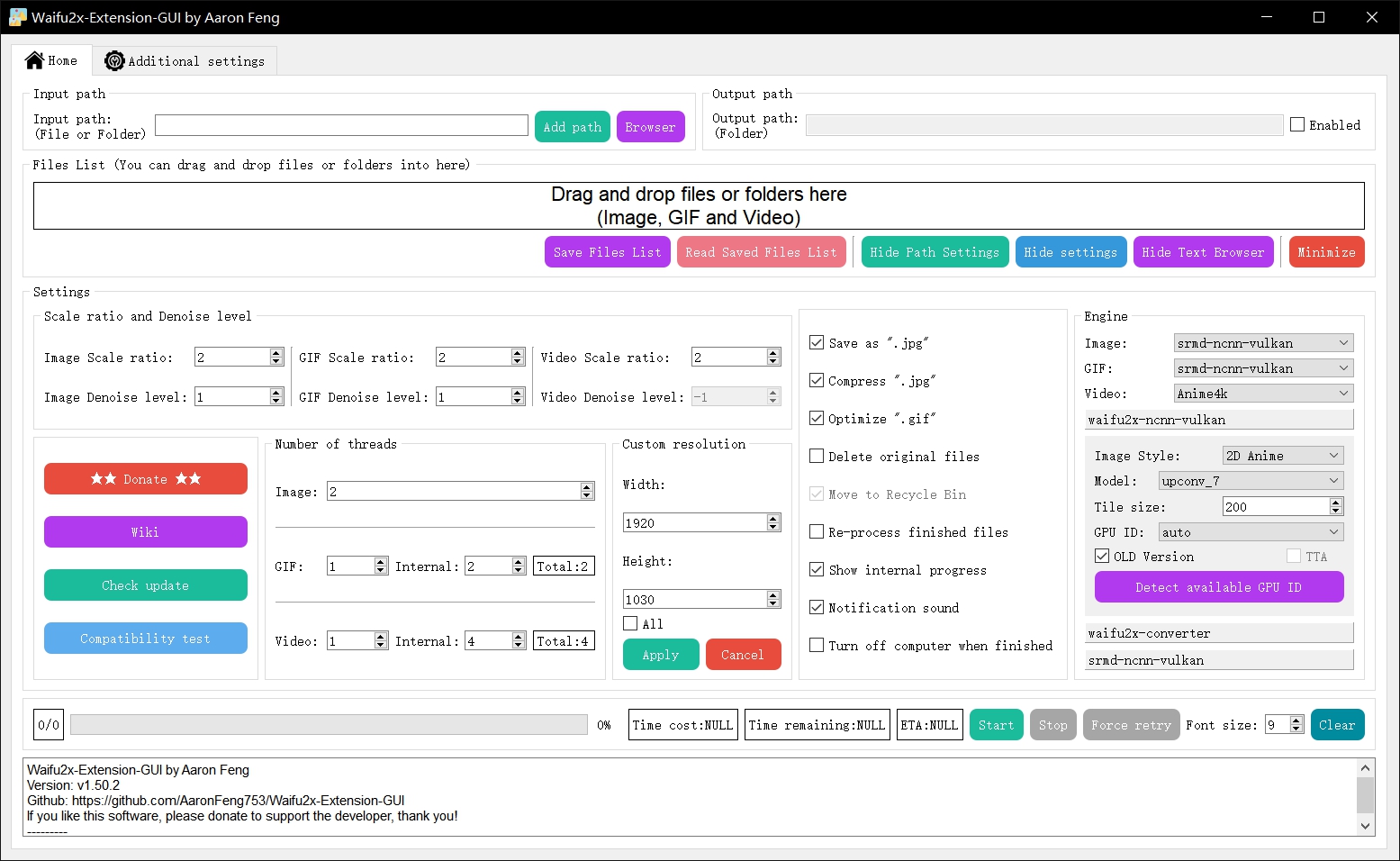
Task: Click the custom Width field
Action: [701, 522]
